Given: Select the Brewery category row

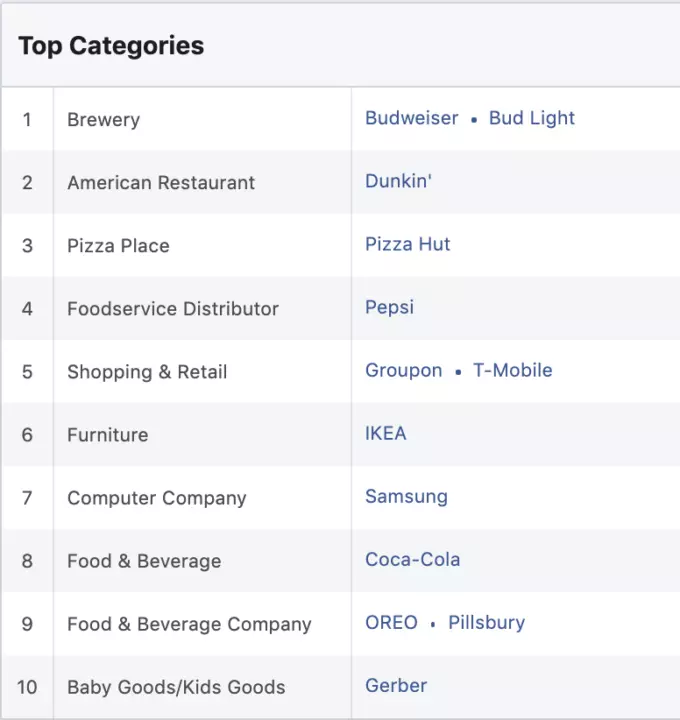Looking at the screenshot, I should click(x=103, y=120).
